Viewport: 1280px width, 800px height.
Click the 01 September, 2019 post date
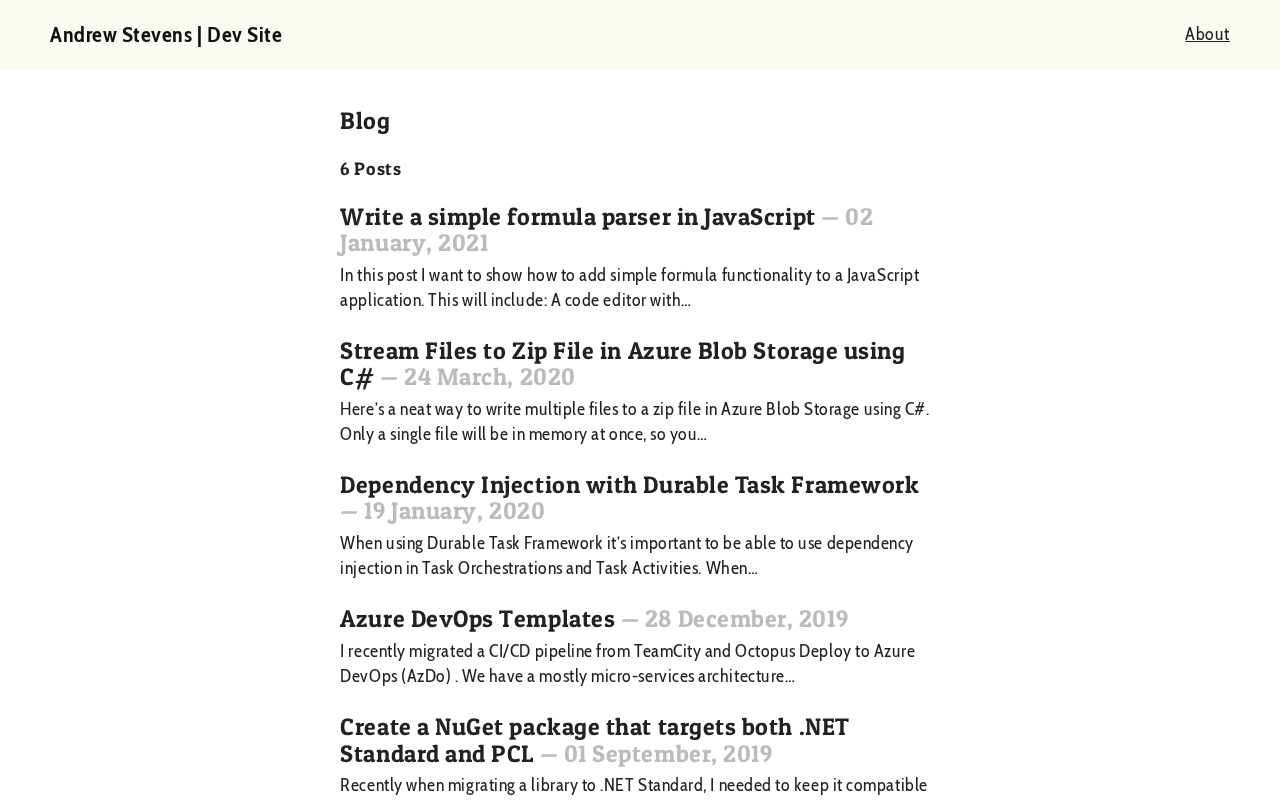[x=667, y=754]
